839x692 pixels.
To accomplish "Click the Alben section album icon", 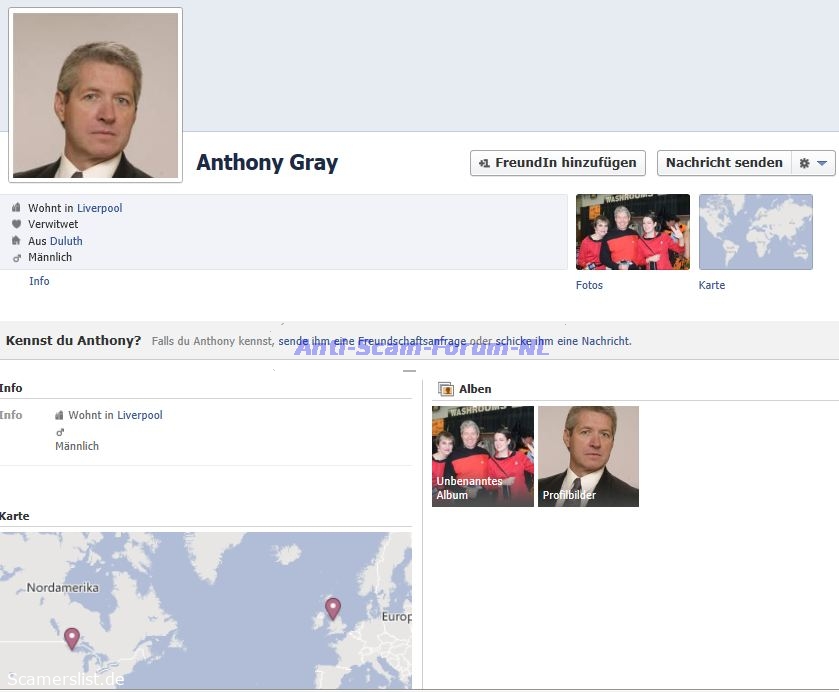I will tap(446, 389).
